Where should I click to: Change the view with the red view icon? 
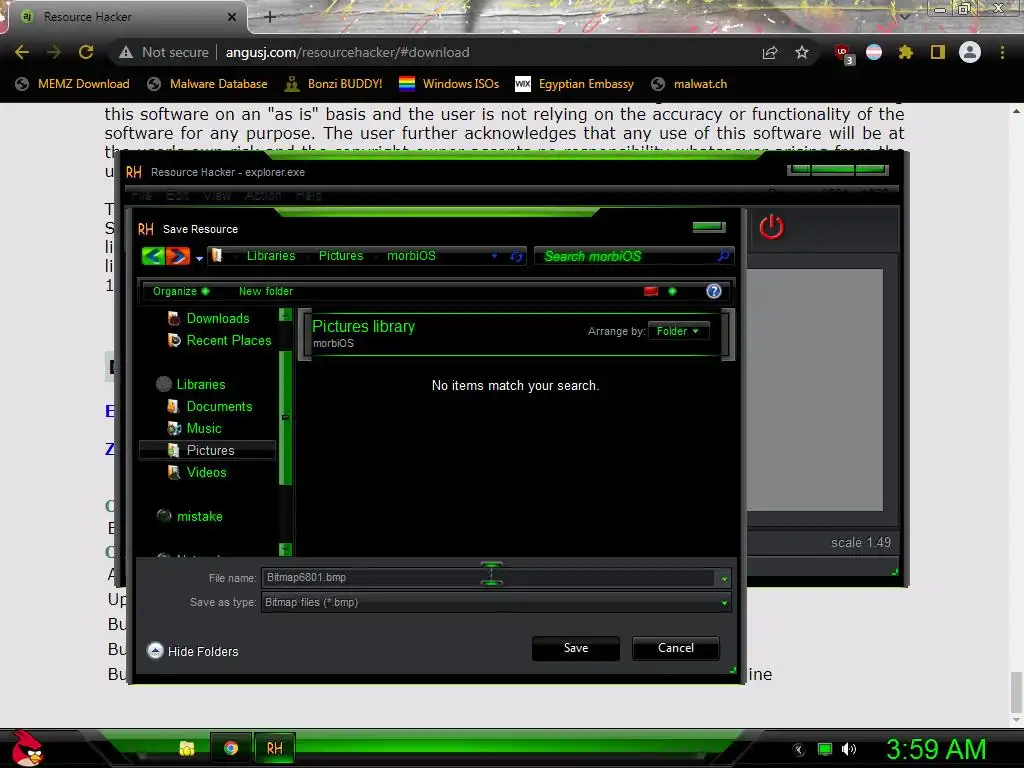coord(651,291)
